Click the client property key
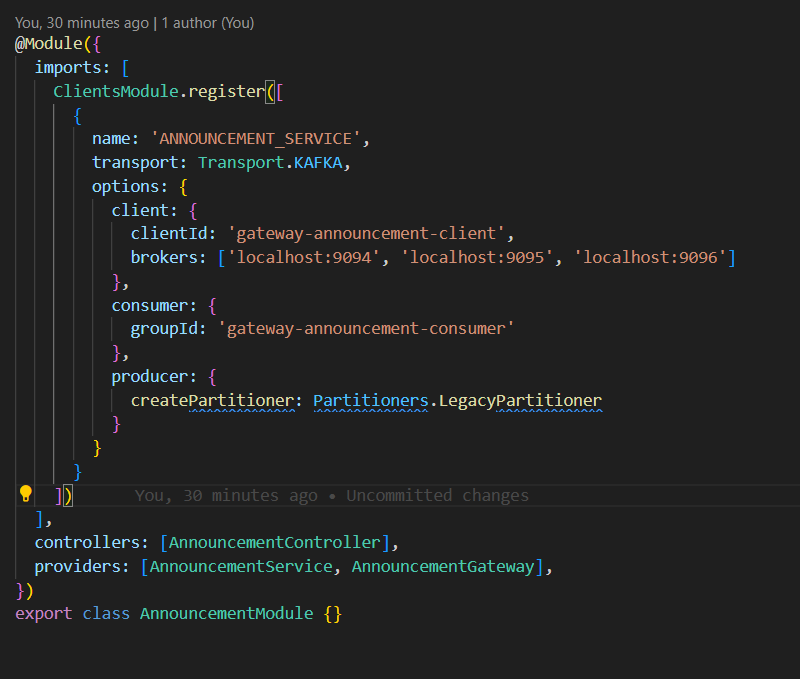Screen dimensions: 800x679 [x=140, y=210]
